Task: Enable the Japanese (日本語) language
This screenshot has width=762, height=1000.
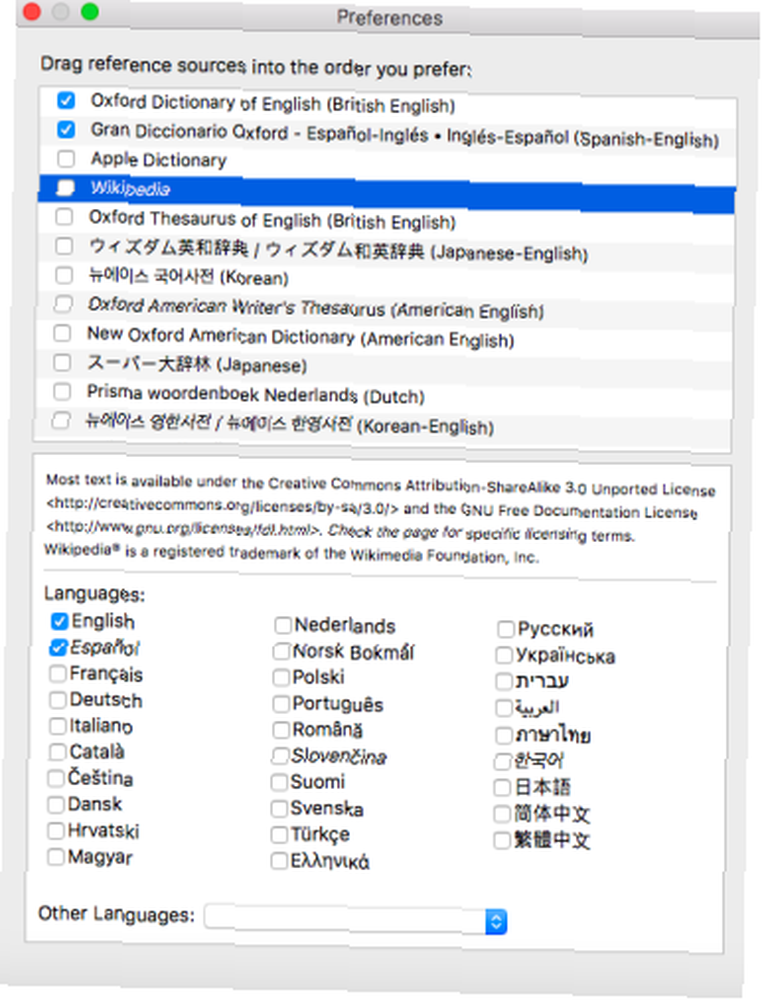Action: pyautogui.click(x=503, y=787)
